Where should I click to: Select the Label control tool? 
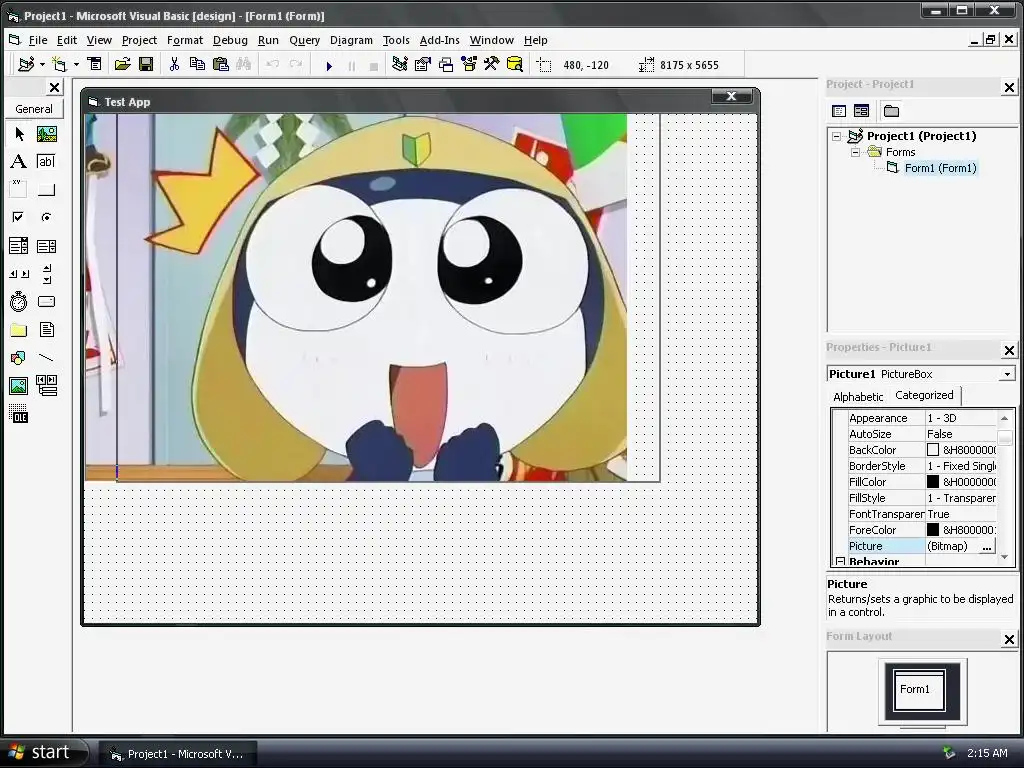tap(19, 161)
